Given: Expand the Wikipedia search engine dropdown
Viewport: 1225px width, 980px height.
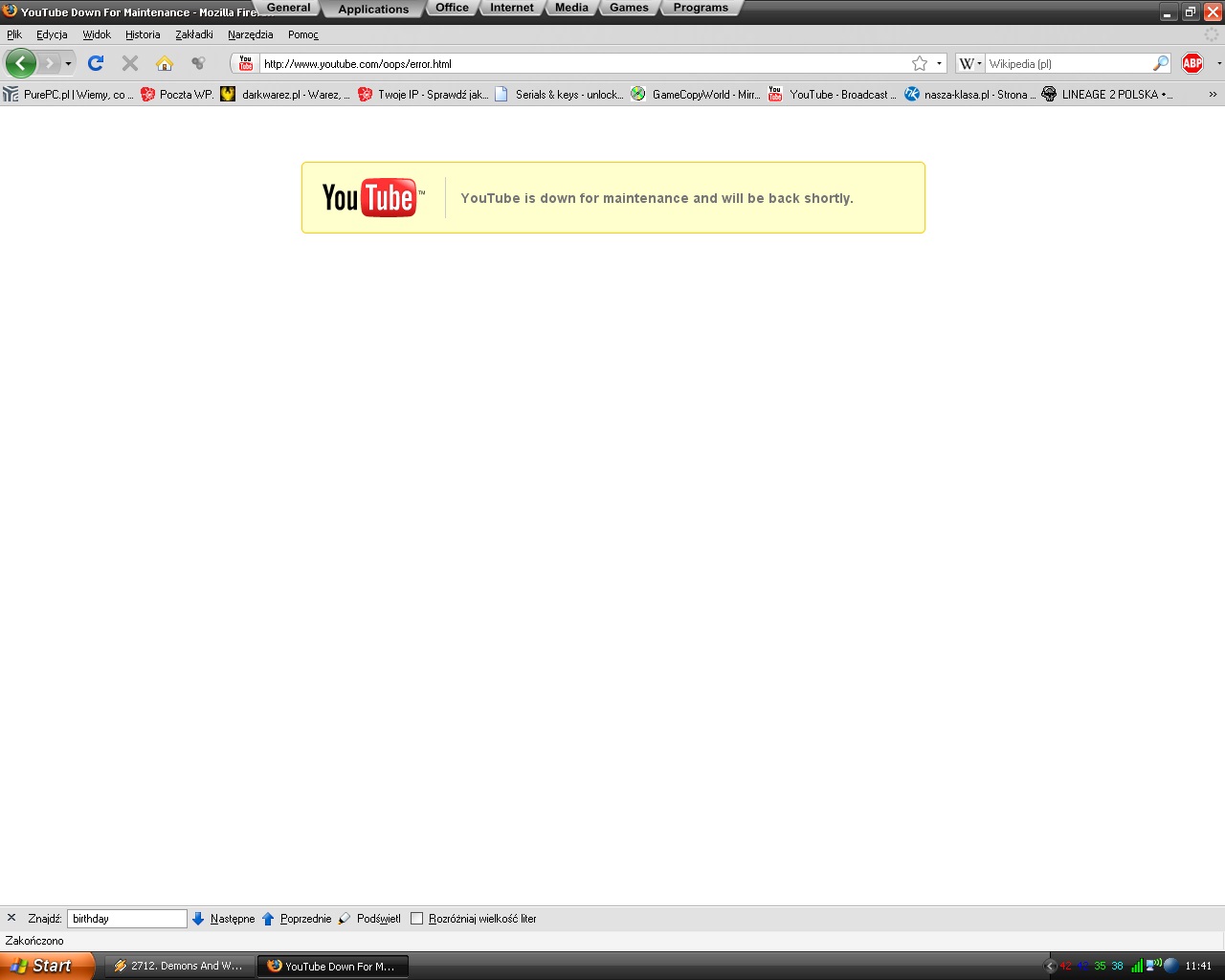Looking at the screenshot, I should coord(970,64).
